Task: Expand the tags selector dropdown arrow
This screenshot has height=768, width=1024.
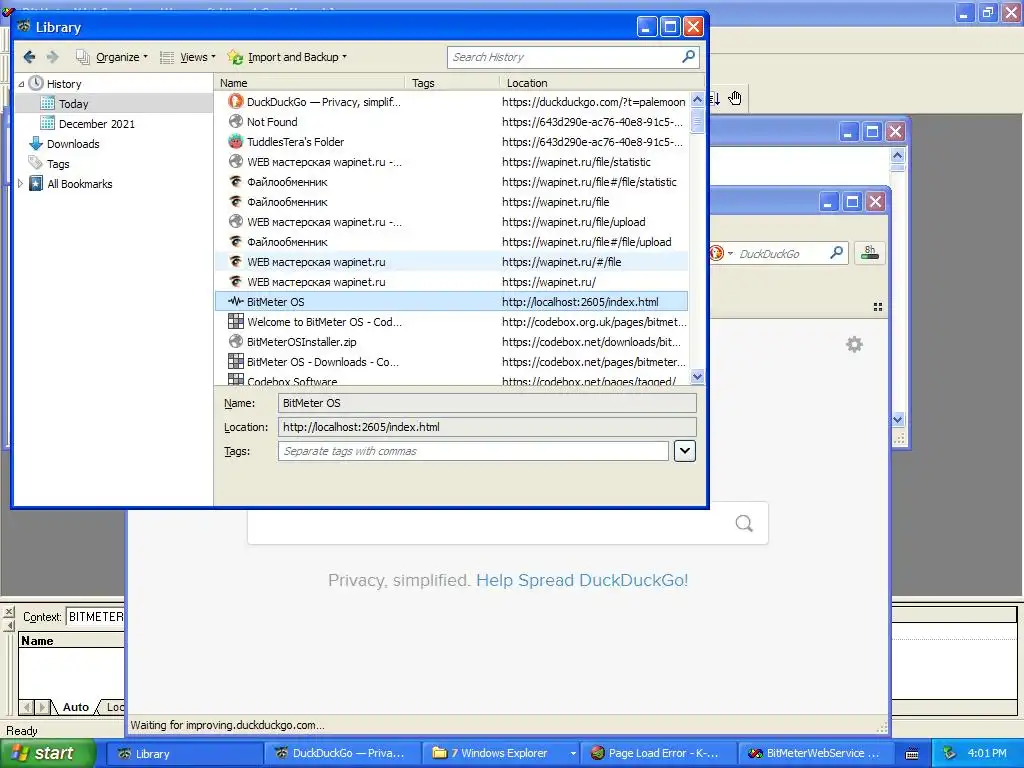Action: tap(684, 451)
